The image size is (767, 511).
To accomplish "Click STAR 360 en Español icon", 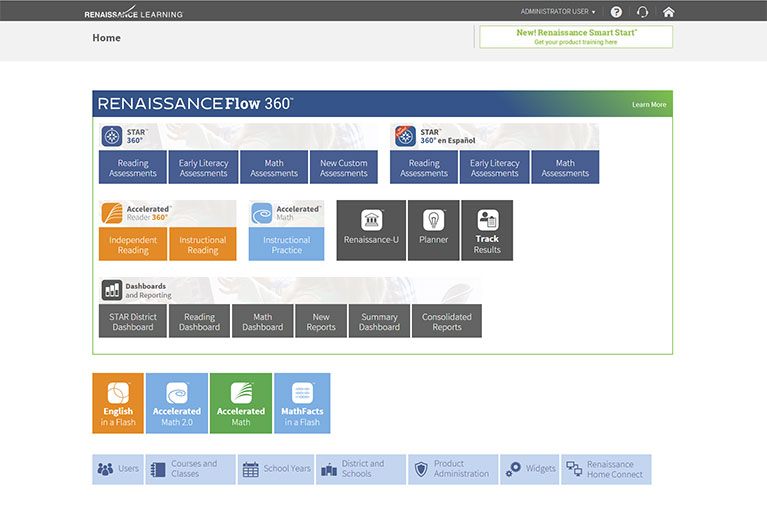I will pyautogui.click(x=405, y=136).
